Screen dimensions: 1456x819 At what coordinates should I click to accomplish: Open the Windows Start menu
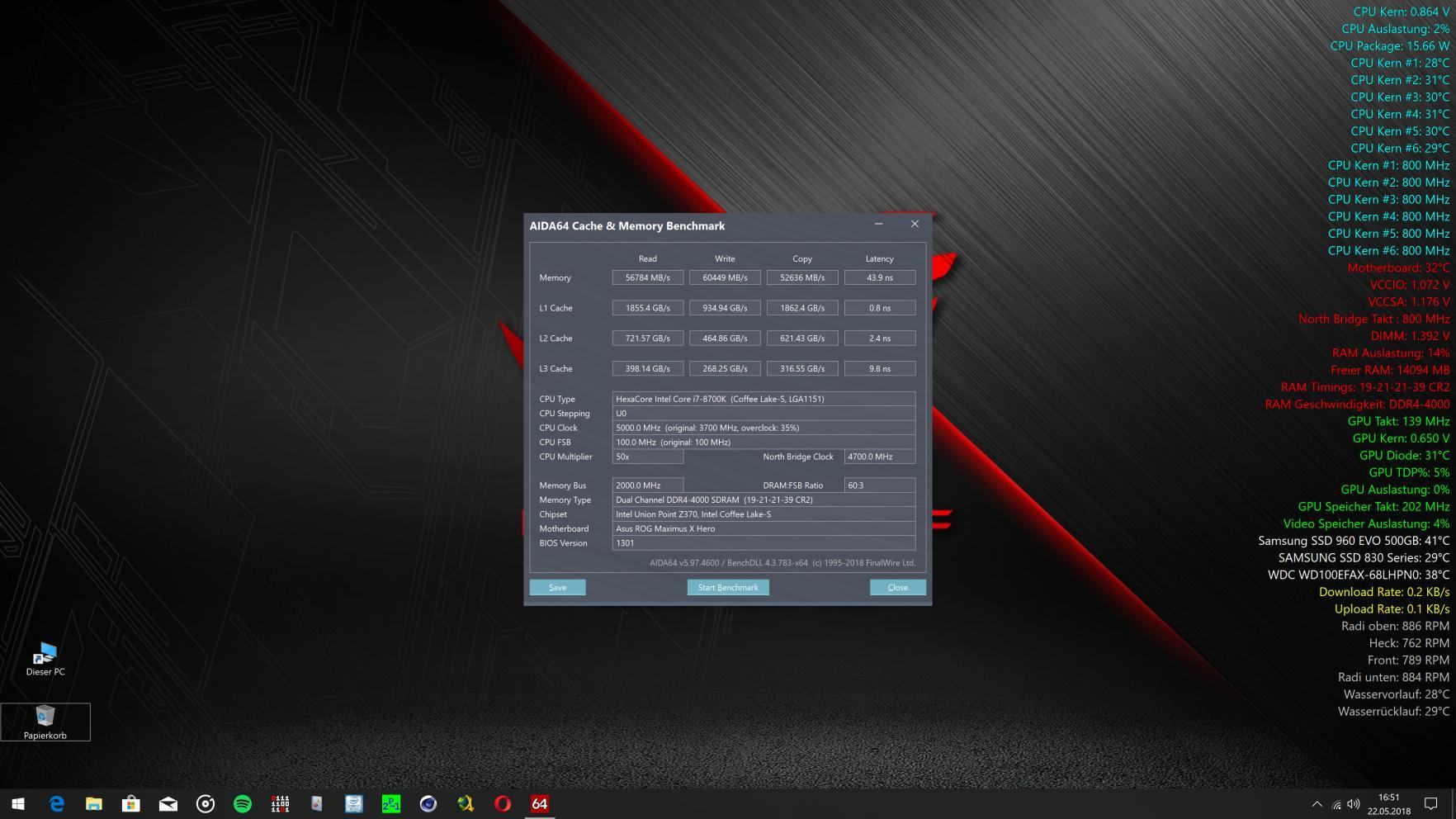(x=18, y=803)
